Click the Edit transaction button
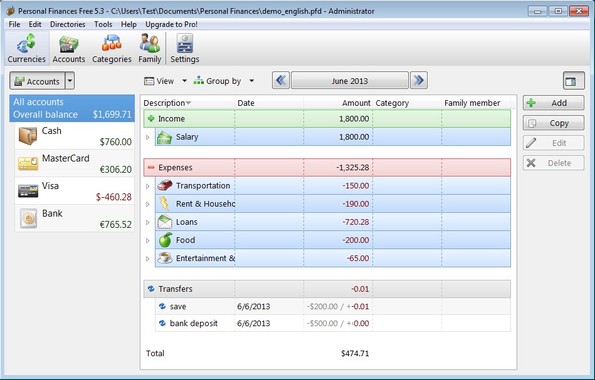 (554, 143)
